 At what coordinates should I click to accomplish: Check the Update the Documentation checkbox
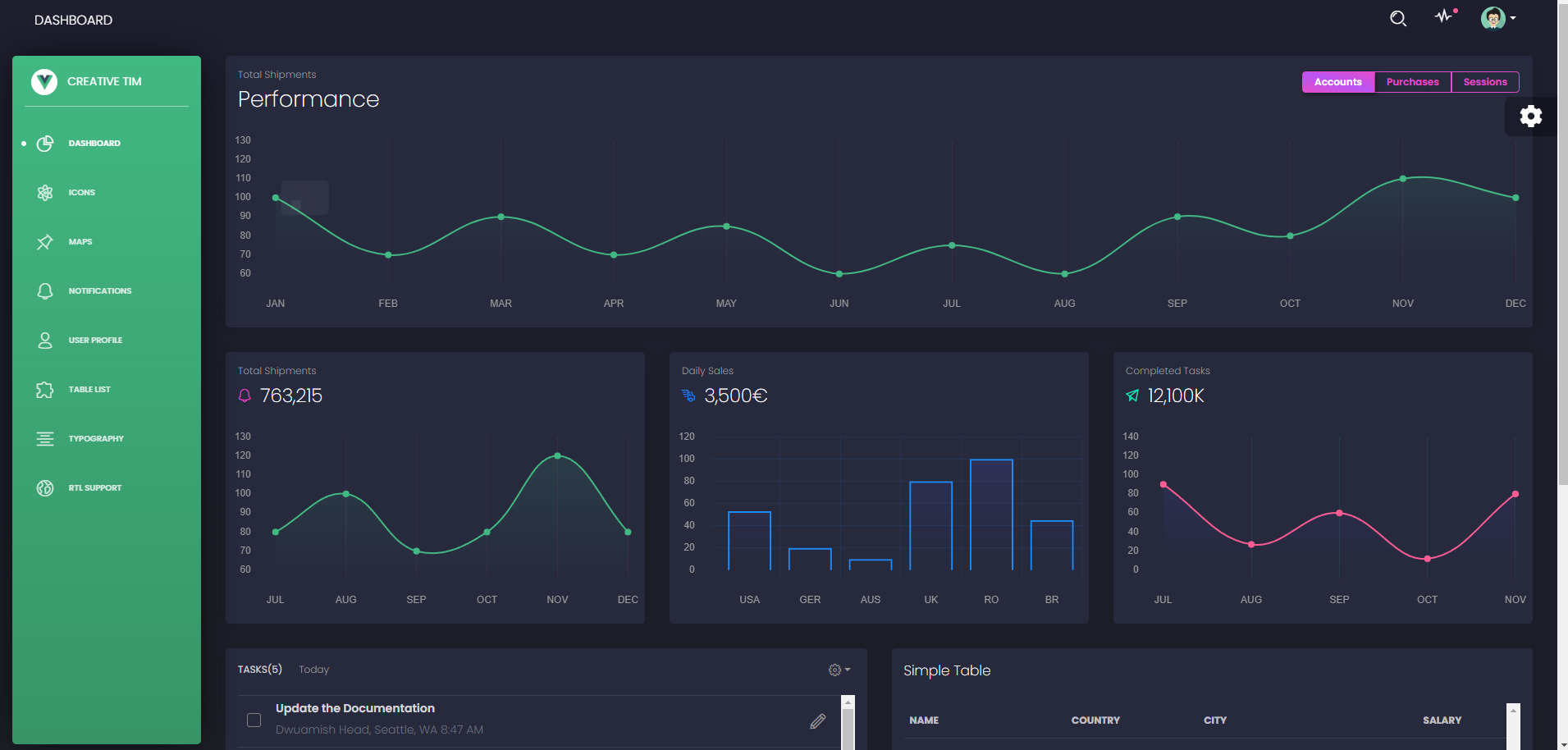(x=254, y=720)
